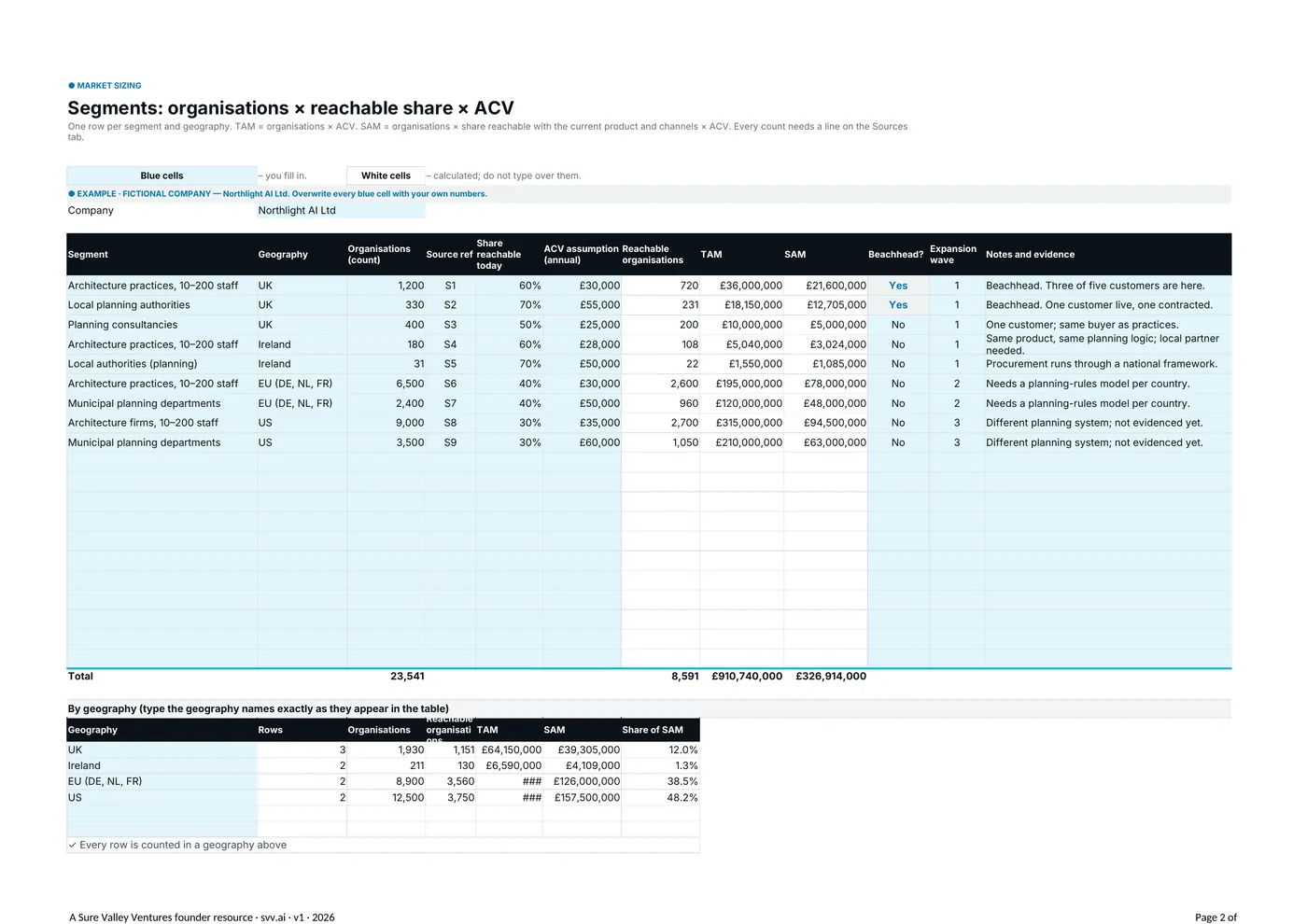Select 'Ireland' in the By geography table

[x=162, y=765]
